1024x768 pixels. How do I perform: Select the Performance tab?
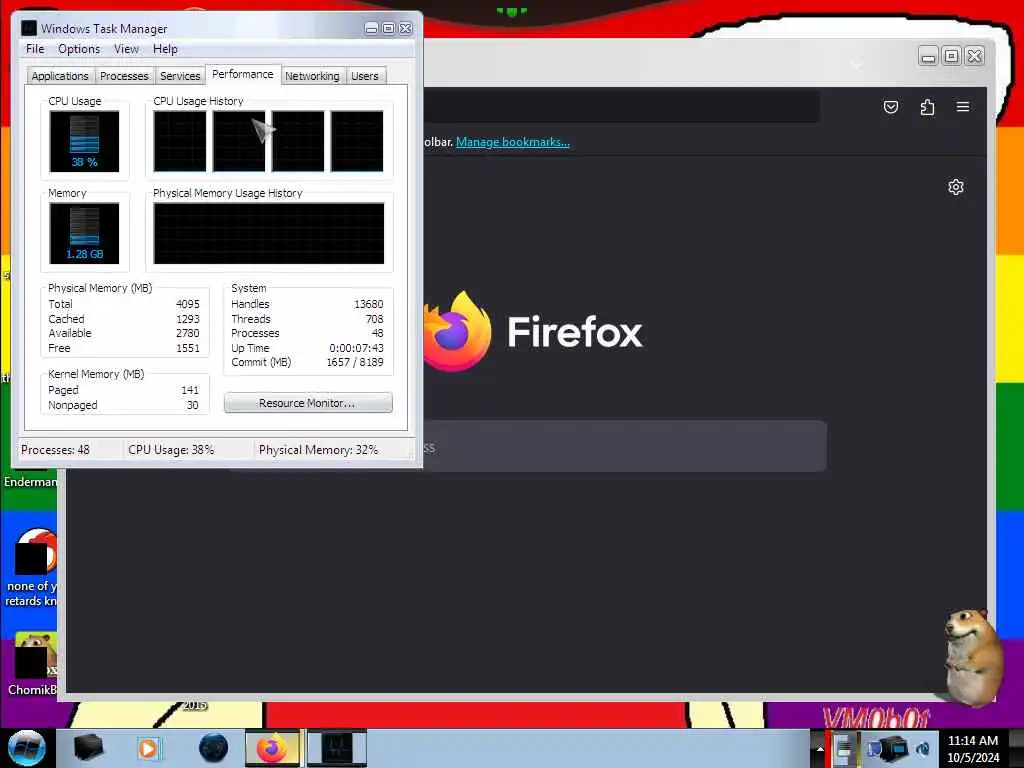pyautogui.click(x=243, y=74)
